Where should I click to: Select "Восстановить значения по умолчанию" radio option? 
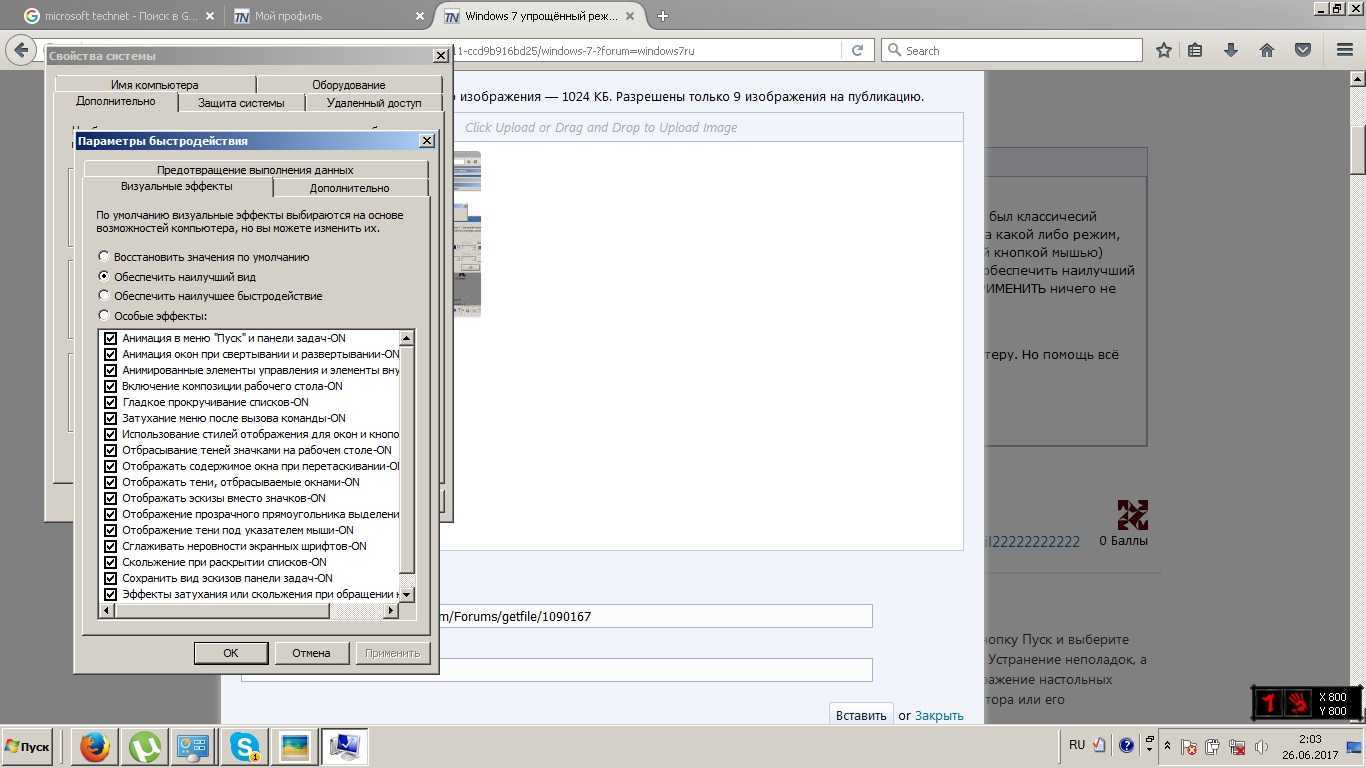click(x=104, y=257)
